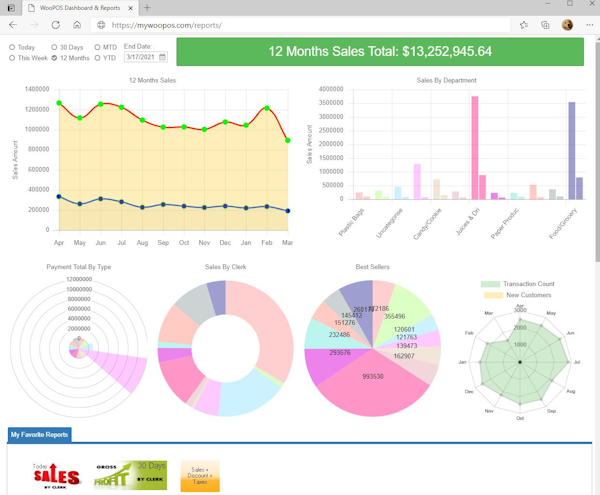Go back with the browser back arrow
Viewport: 600px width, 495px height.
pyautogui.click(x=13, y=25)
